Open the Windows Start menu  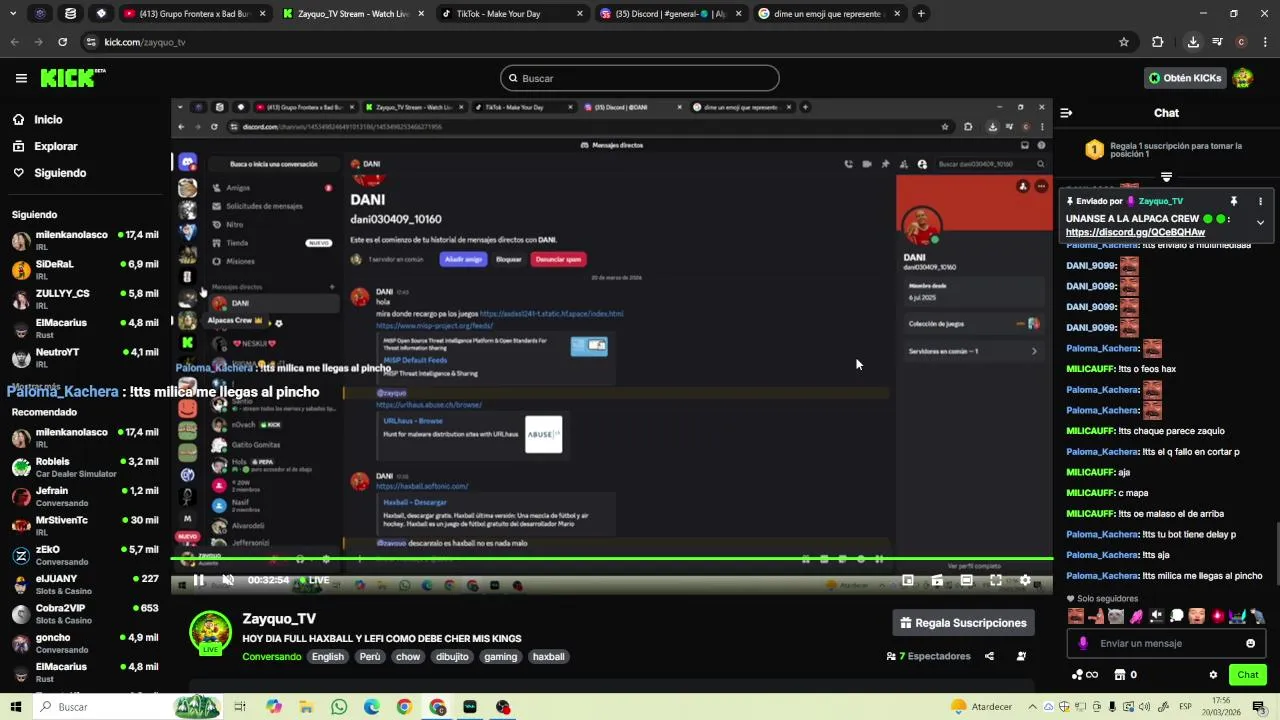[x=17, y=707]
